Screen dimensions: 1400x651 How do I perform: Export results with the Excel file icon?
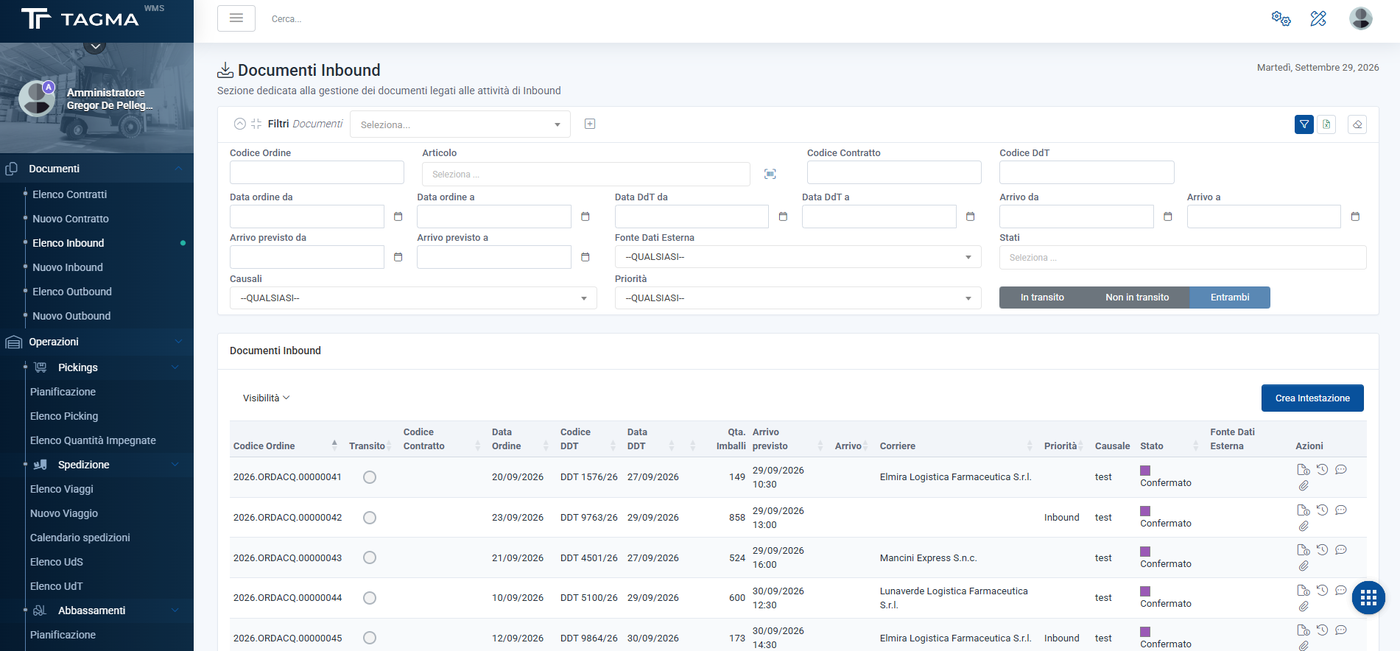[1326, 124]
